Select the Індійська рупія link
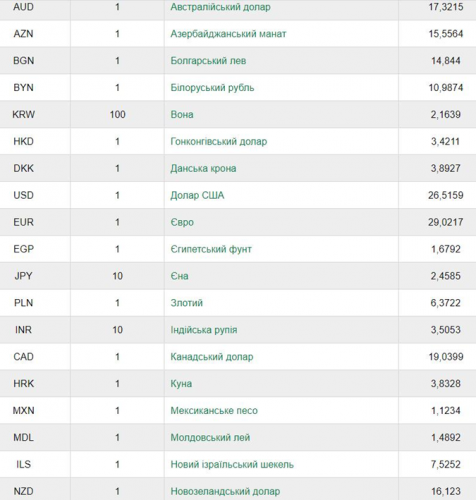 (x=204, y=330)
